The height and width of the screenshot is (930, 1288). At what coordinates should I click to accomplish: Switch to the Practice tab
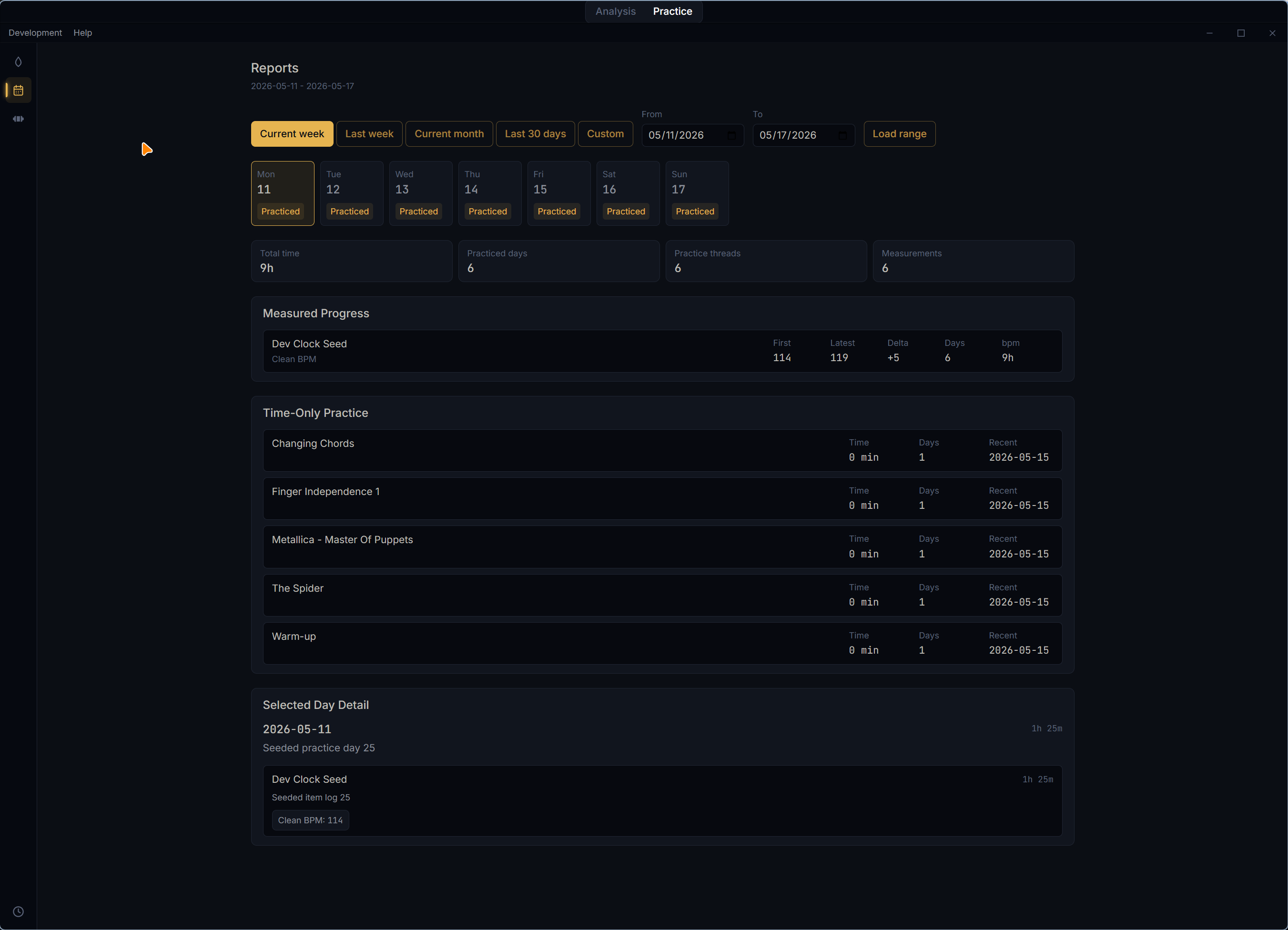[x=672, y=11]
